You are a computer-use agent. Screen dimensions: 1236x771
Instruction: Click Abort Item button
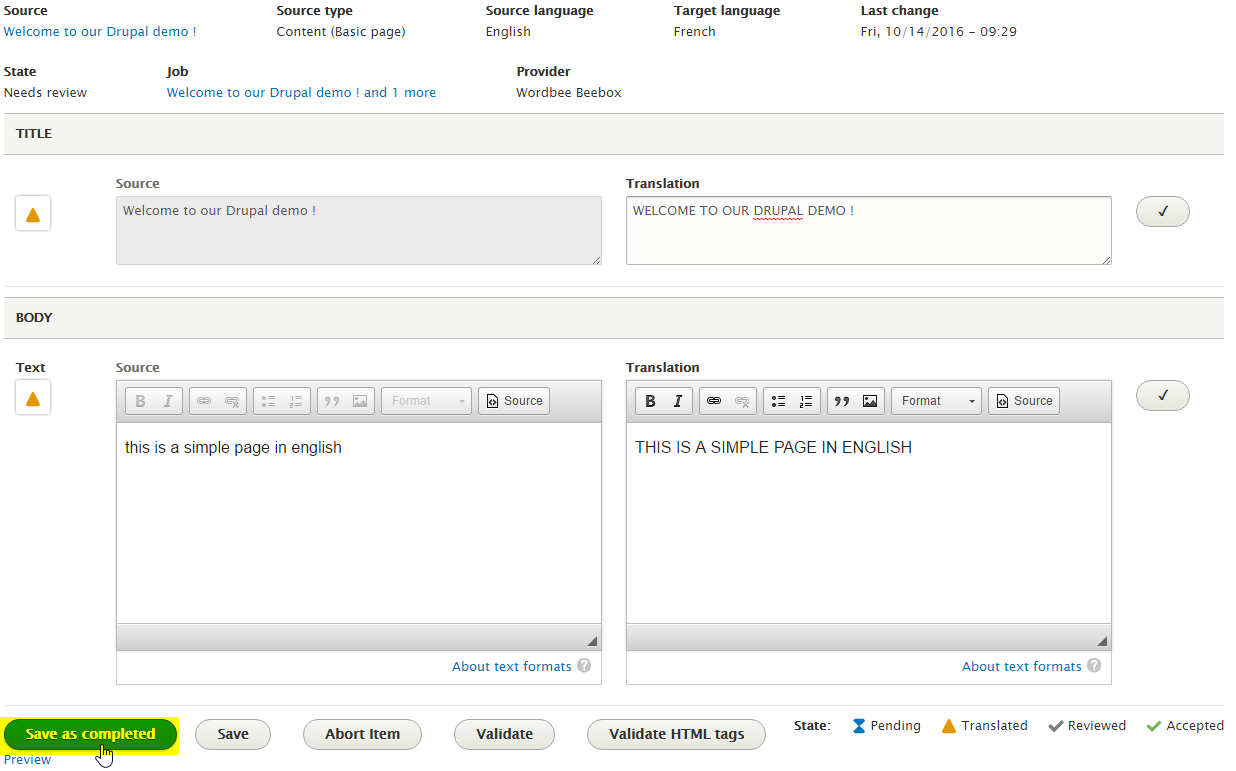(x=362, y=734)
